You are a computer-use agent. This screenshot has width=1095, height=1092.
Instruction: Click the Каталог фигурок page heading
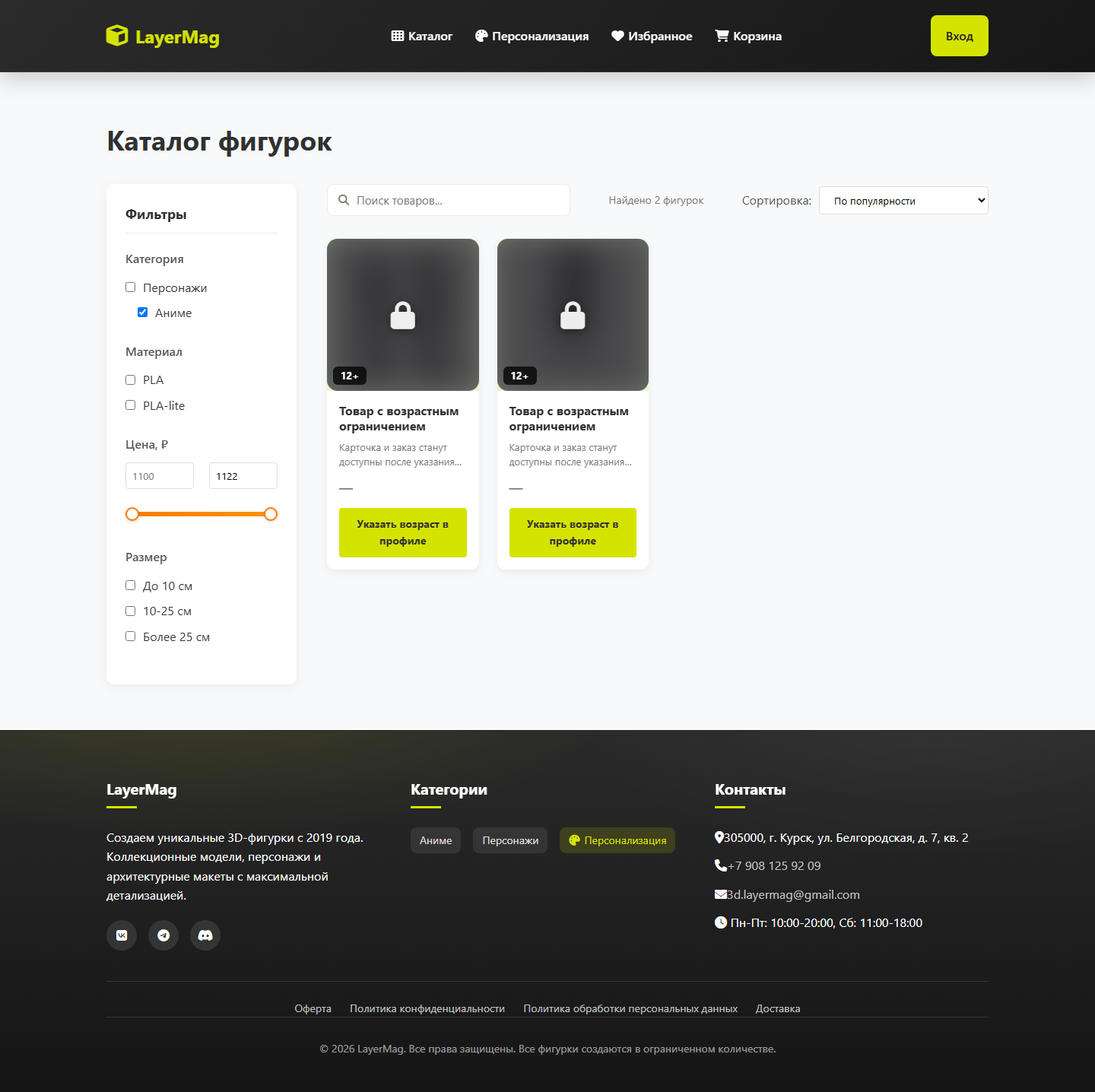[x=219, y=141]
